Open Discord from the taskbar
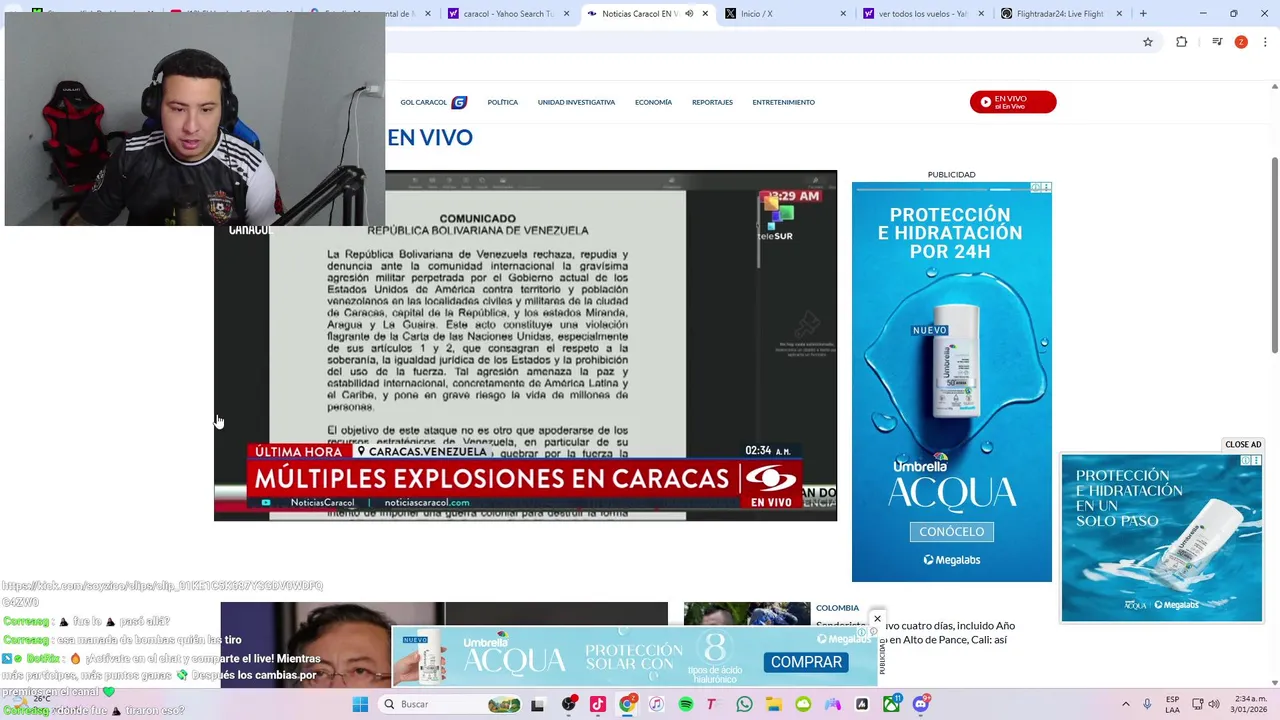The image size is (1280, 720). pyautogui.click(x=921, y=704)
